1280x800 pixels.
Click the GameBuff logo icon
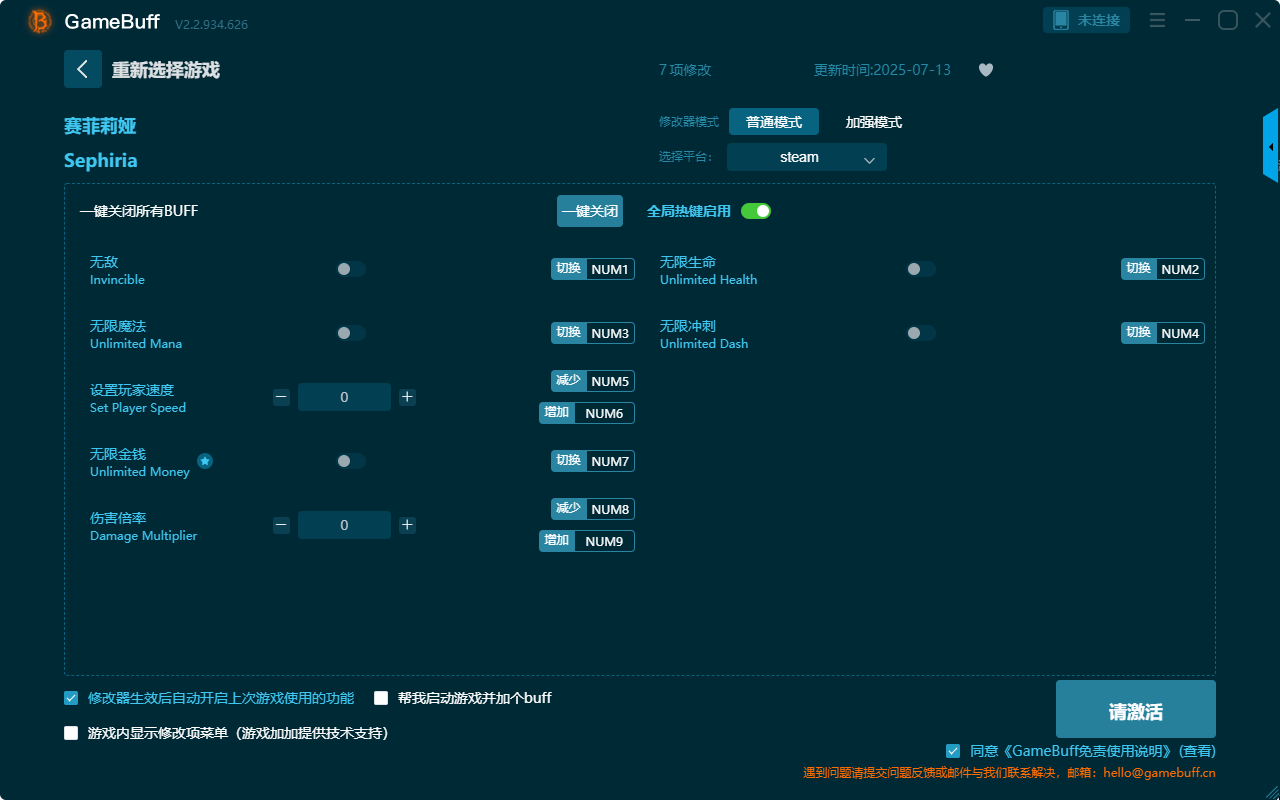[40, 21]
